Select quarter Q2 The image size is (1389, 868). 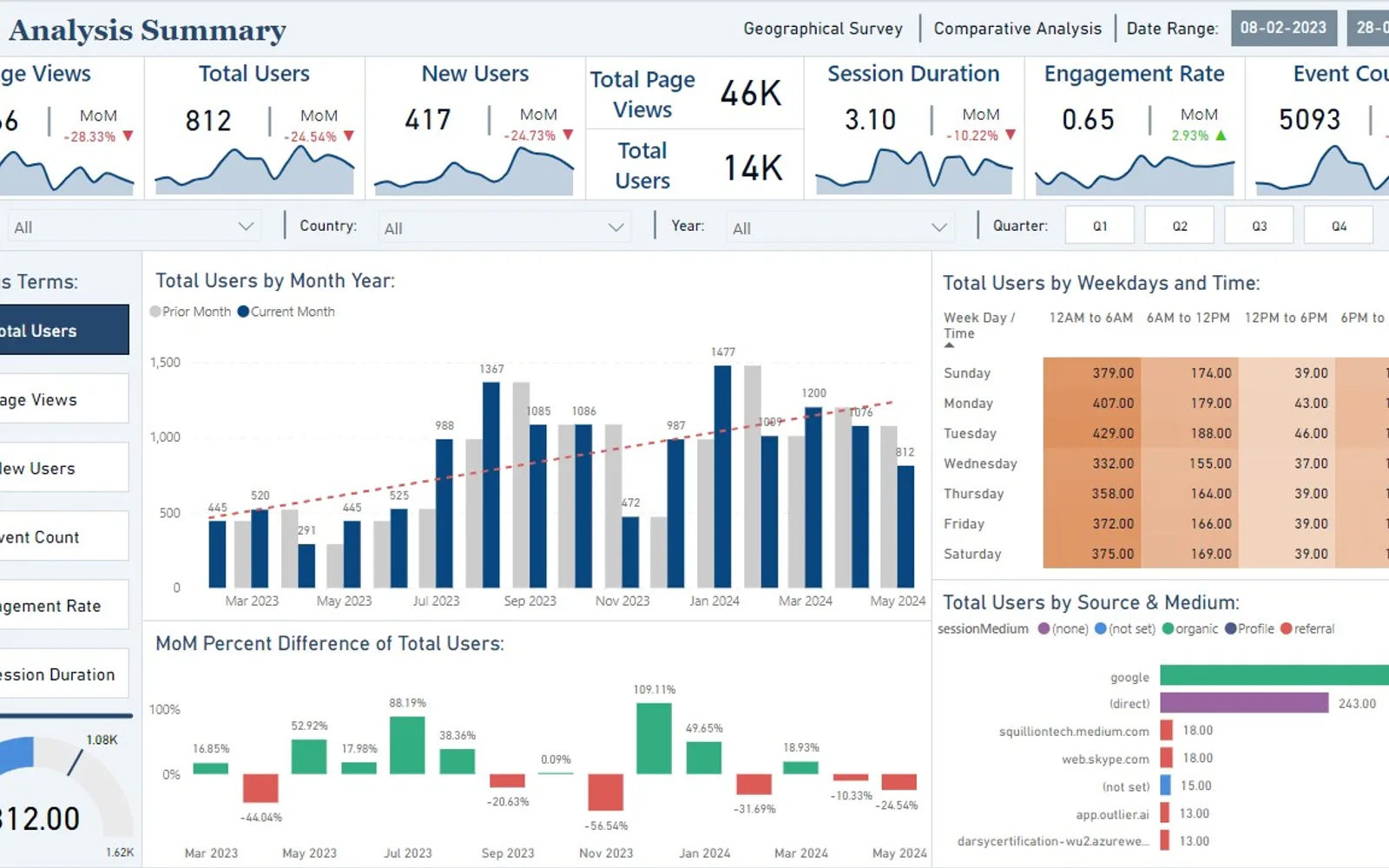pos(1180,226)
